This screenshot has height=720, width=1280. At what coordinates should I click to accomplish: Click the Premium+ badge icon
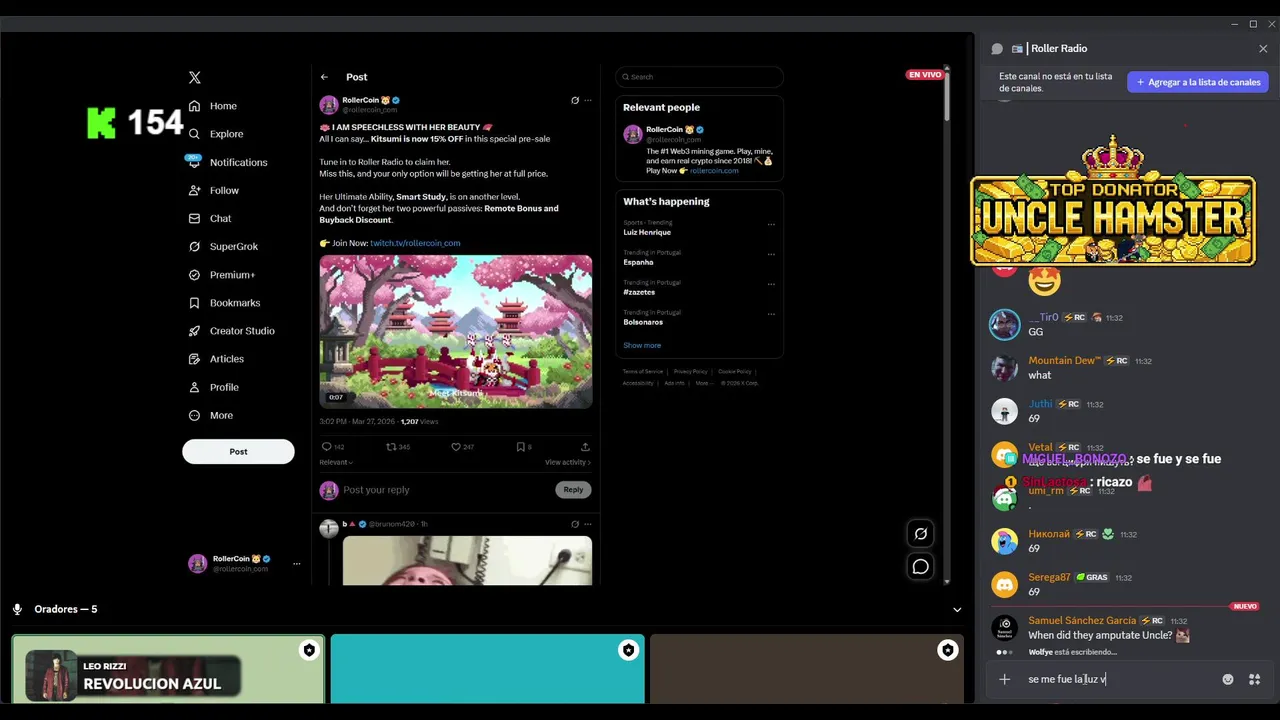point(194,274)
